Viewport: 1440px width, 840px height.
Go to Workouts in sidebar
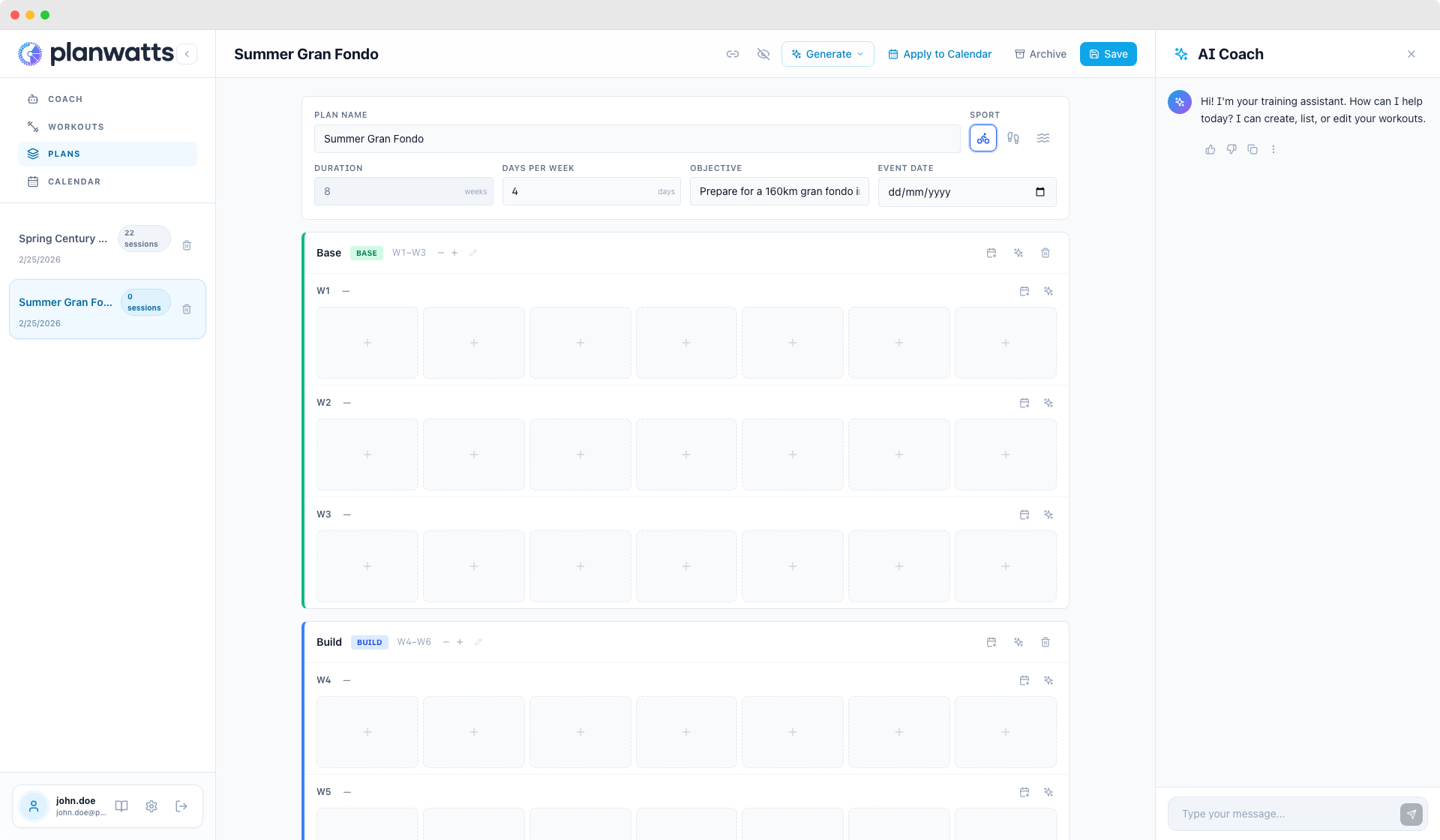coord(107,127)
